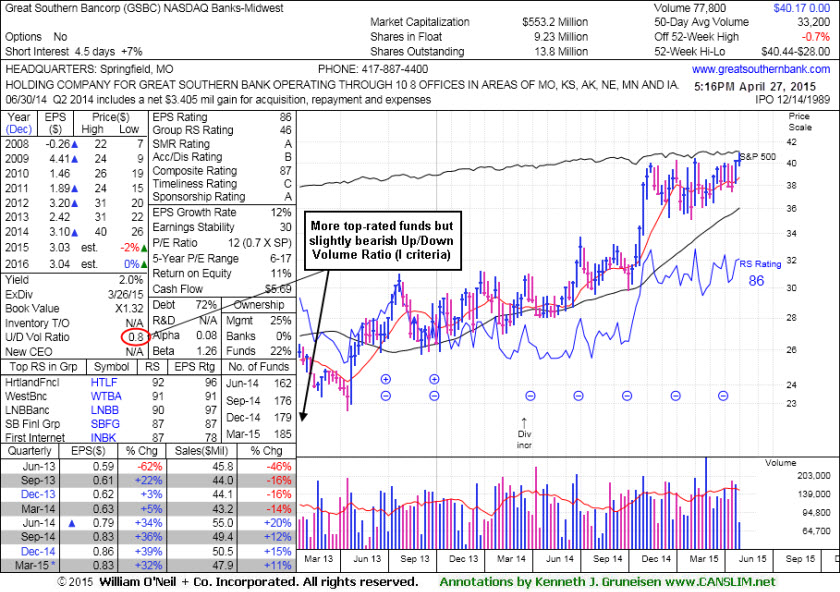Click the green triangle beside 2016 estimate 0%

click(144, 264)
